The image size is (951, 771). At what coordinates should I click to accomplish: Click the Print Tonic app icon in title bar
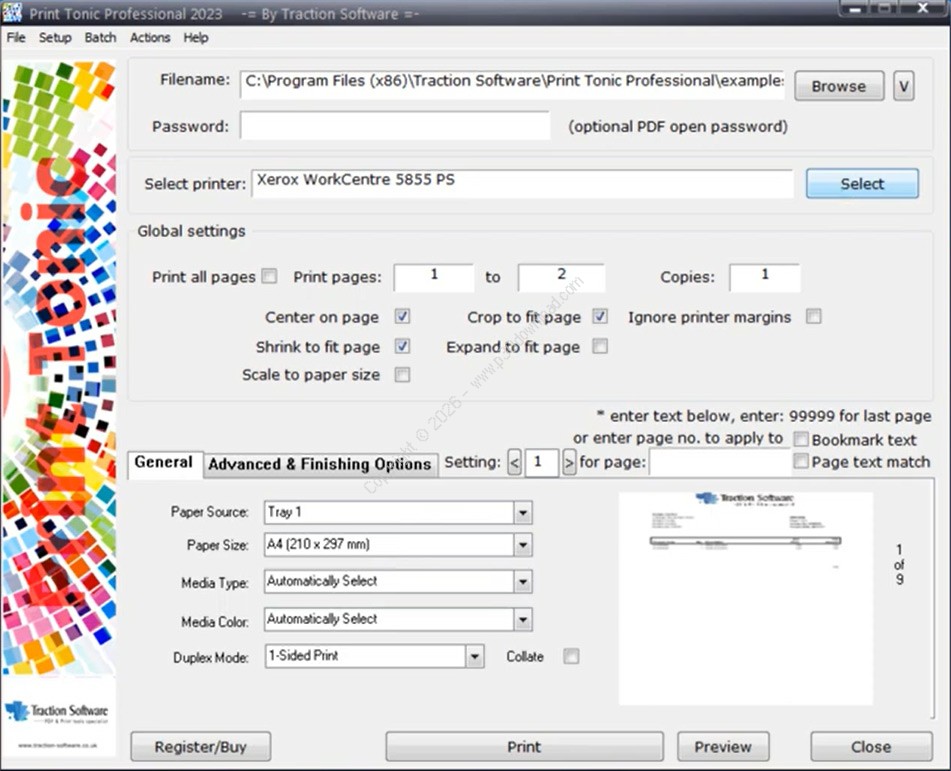tap(12, 12)
